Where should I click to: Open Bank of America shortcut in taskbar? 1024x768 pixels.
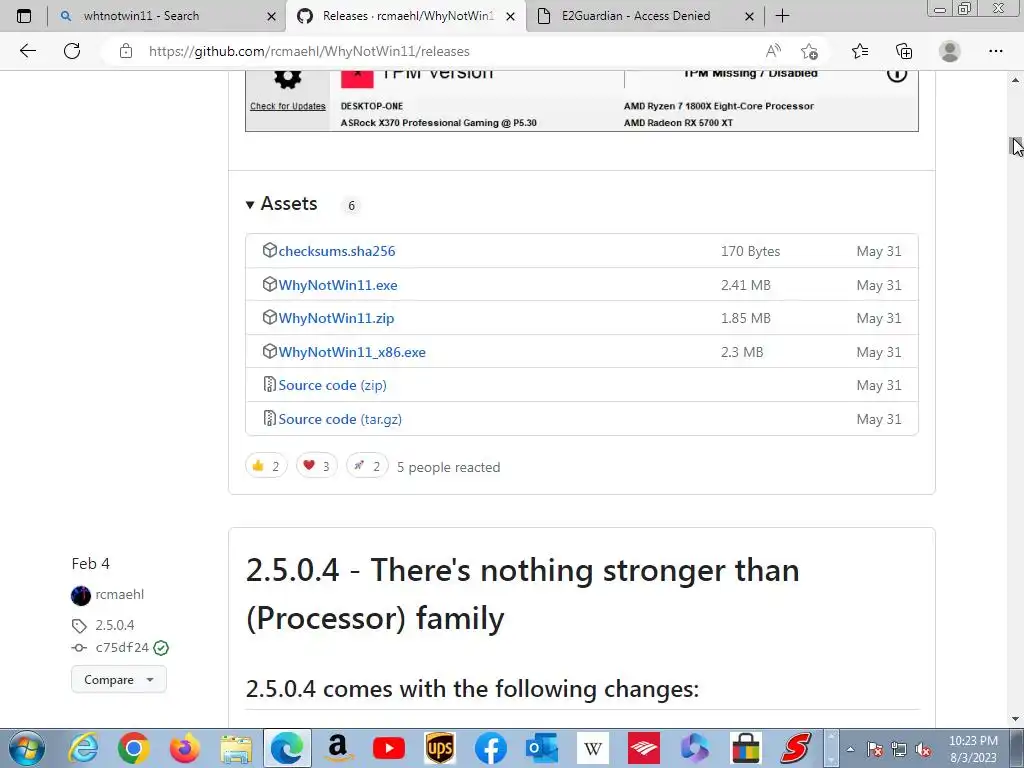pos(643,748)
